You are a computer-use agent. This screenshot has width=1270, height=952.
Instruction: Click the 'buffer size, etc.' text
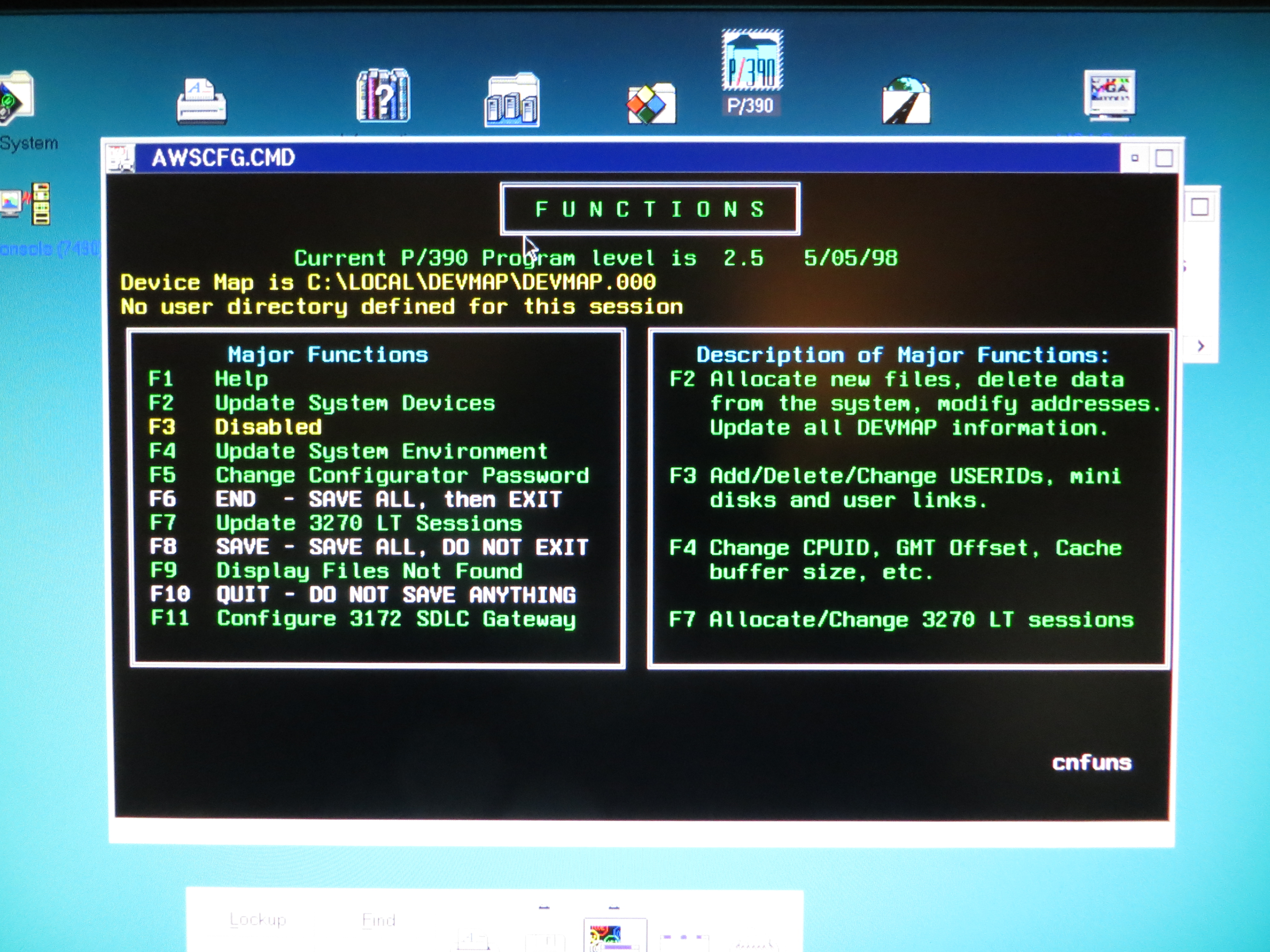pos(822,572)
